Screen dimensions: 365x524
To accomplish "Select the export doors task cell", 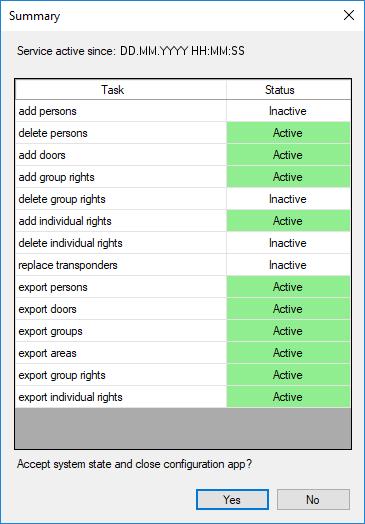I will pyautogui.click(x=121, y=309).
